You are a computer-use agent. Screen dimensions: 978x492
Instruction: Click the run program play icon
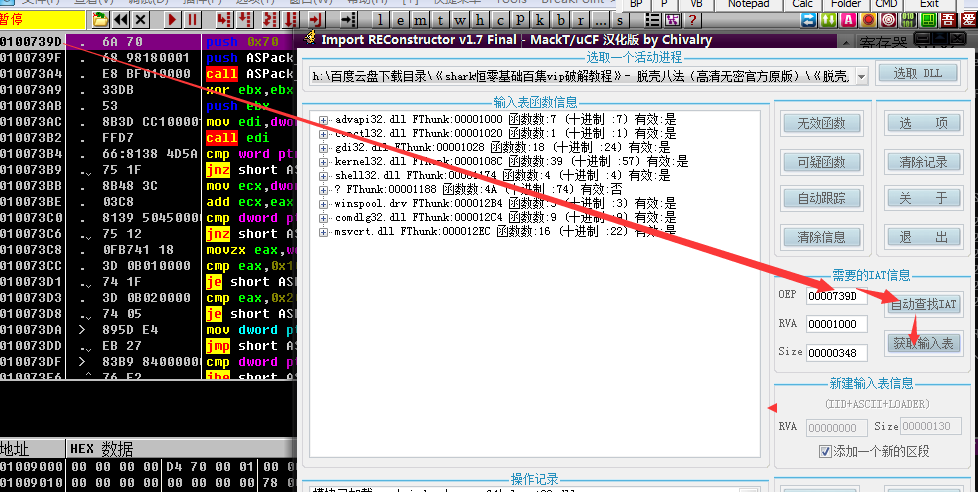(172, 19)
